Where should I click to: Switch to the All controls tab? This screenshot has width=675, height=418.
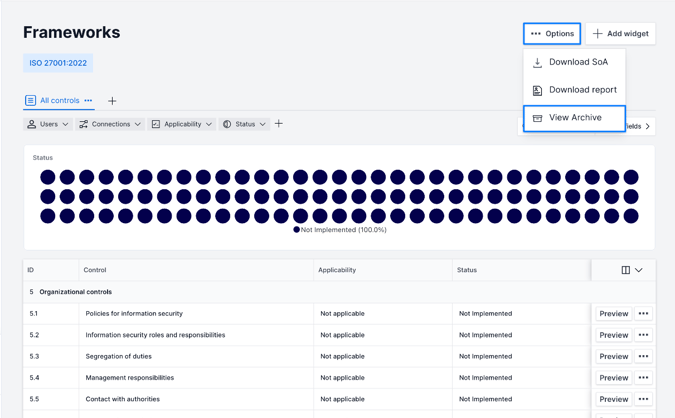point(58,101)
